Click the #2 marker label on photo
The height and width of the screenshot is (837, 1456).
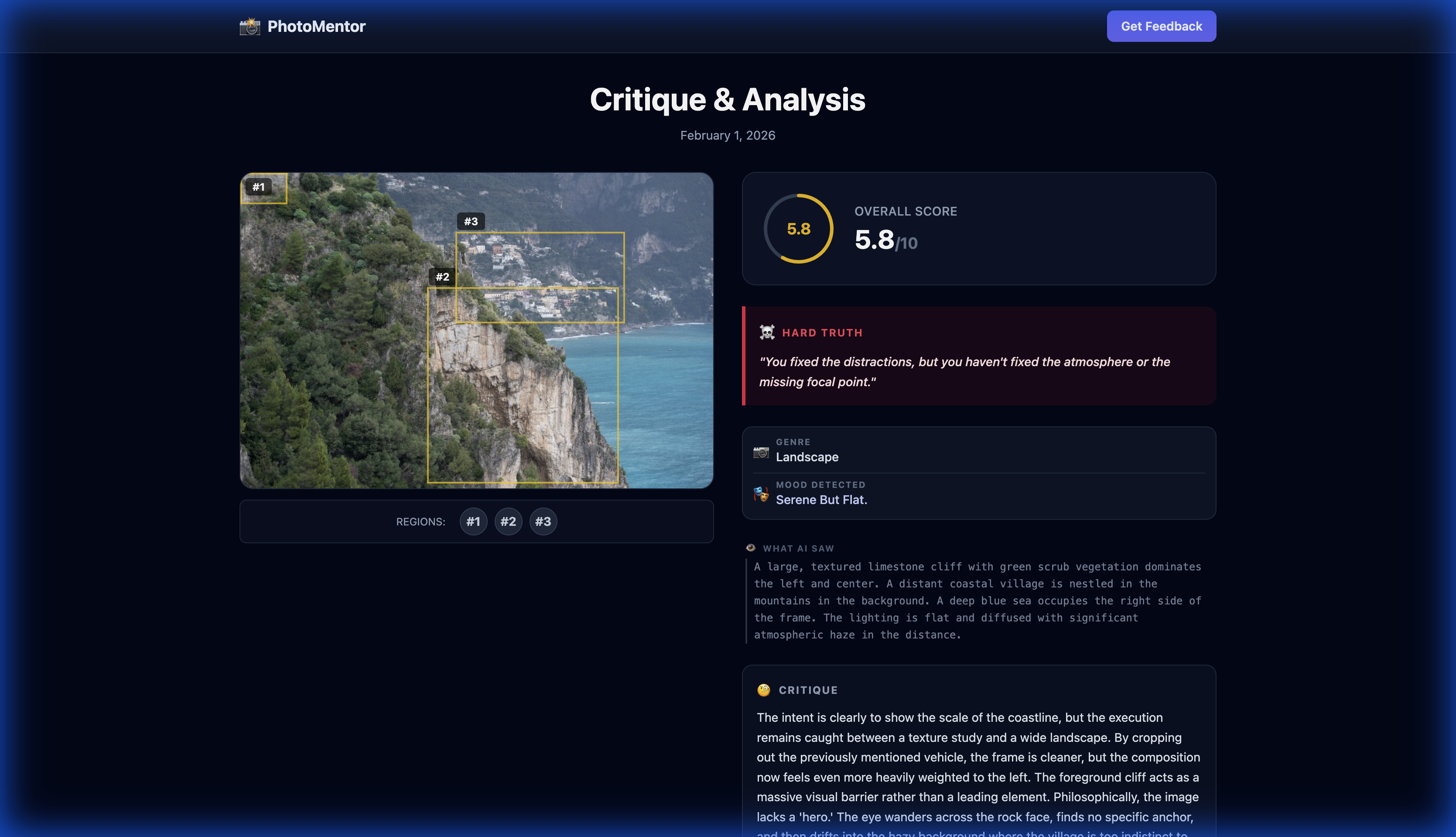[442, 277]
